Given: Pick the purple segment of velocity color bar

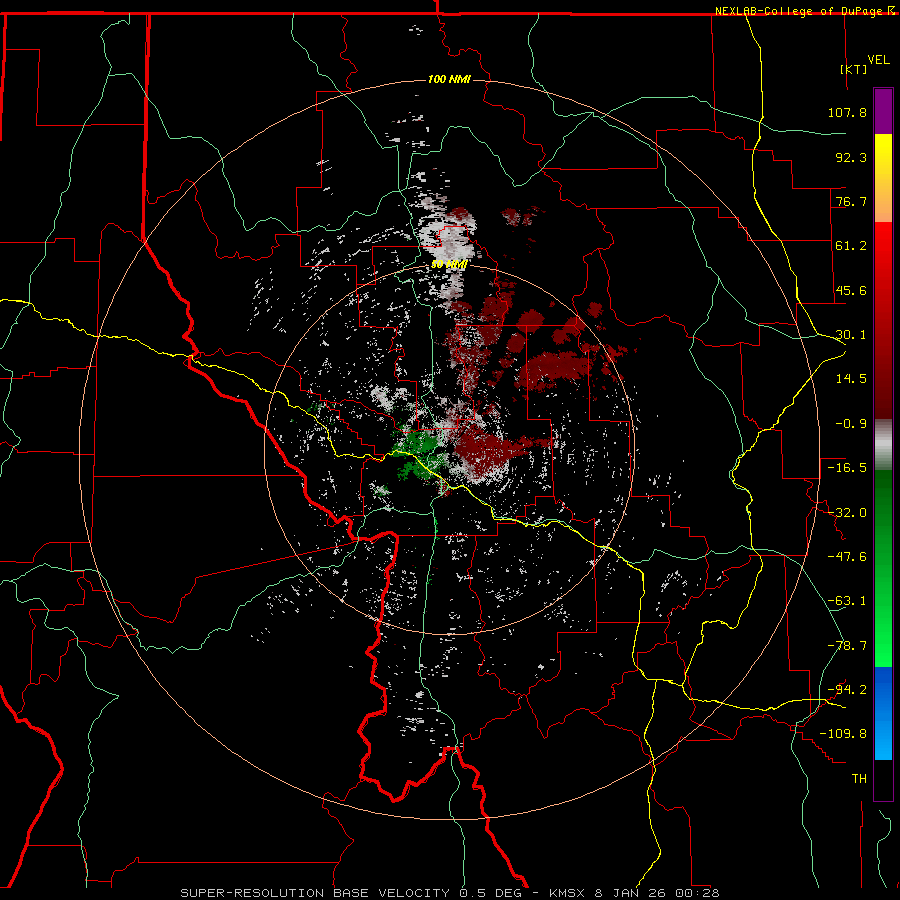Looking at the screenshot, I should (883, 112).
